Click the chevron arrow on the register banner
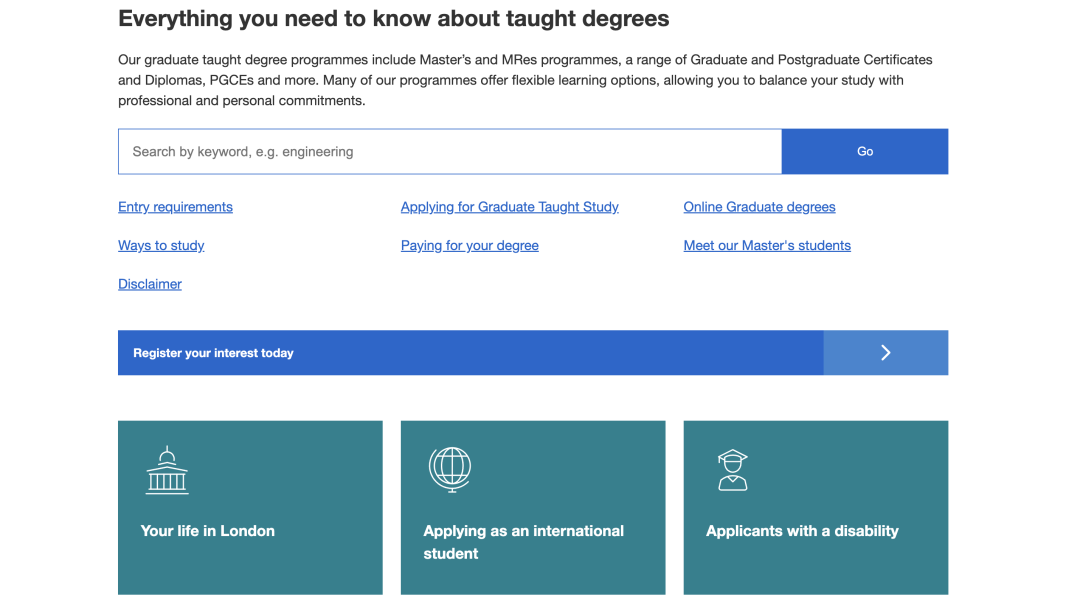This screenshot has width=1080, height=600. click(x=886, y=353)
